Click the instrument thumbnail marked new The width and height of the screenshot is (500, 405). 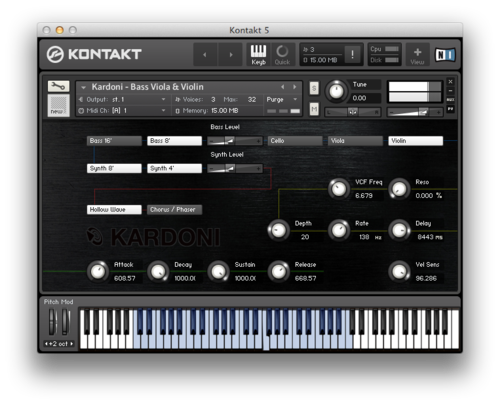(x=58, y=105)
